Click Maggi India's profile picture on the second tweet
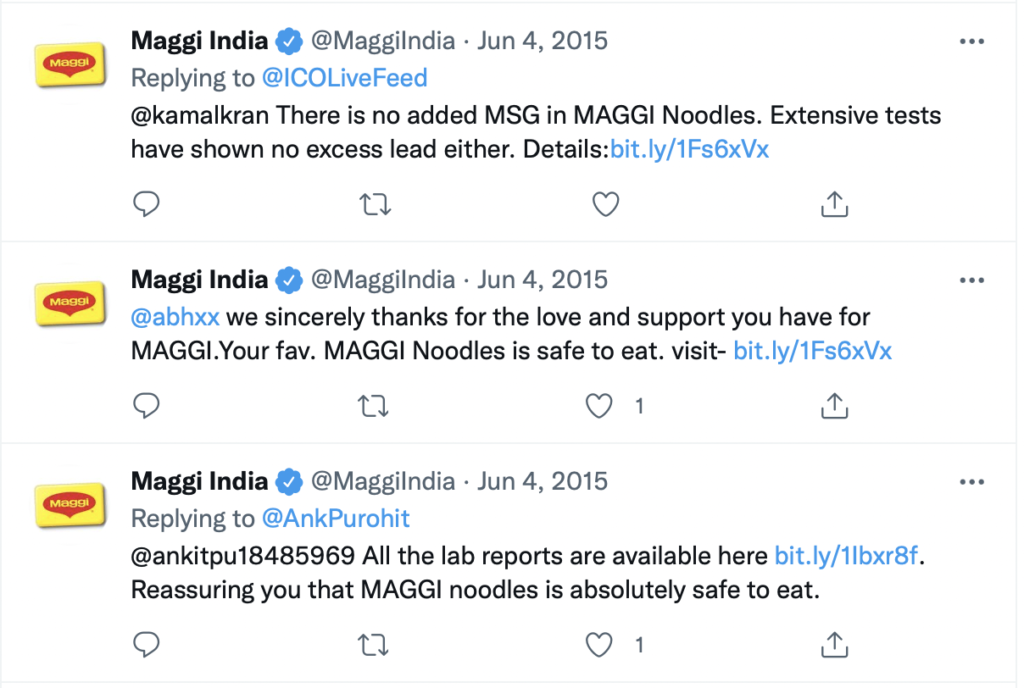 click(69, 304)
